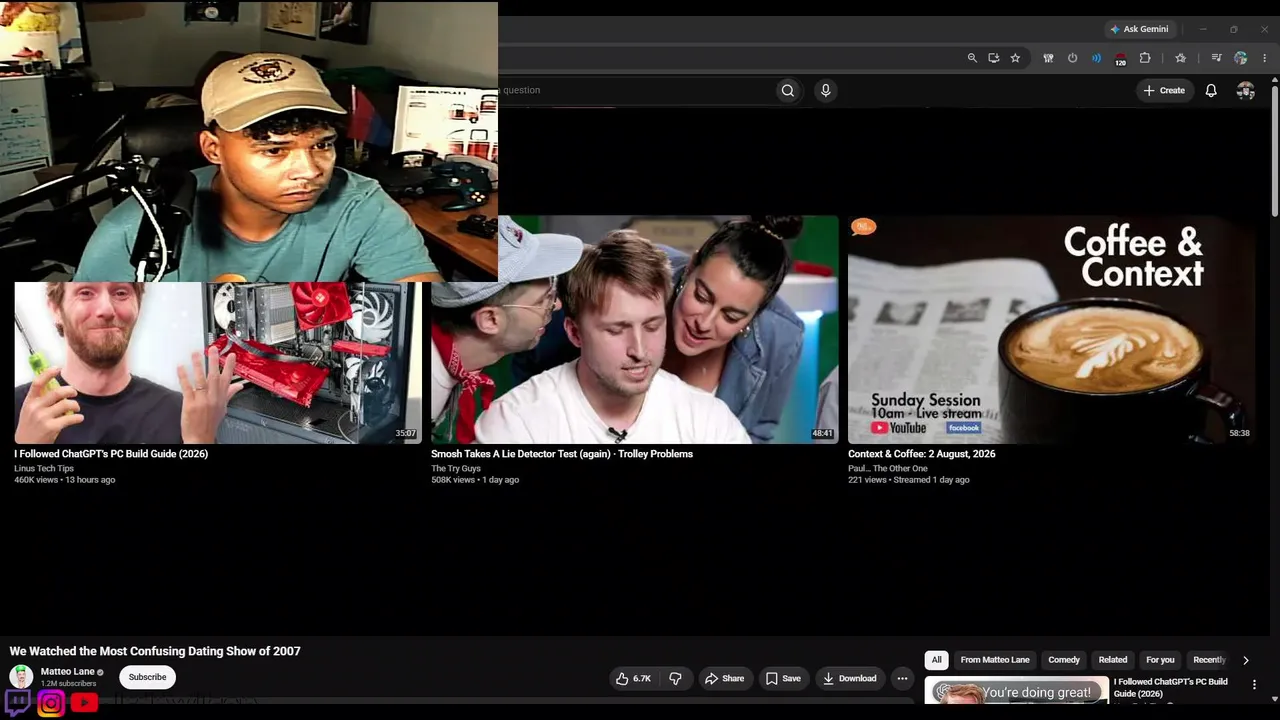1280x720 pixels.
Task: Open YouTube notifications bell
Action: pos(1211,91)
